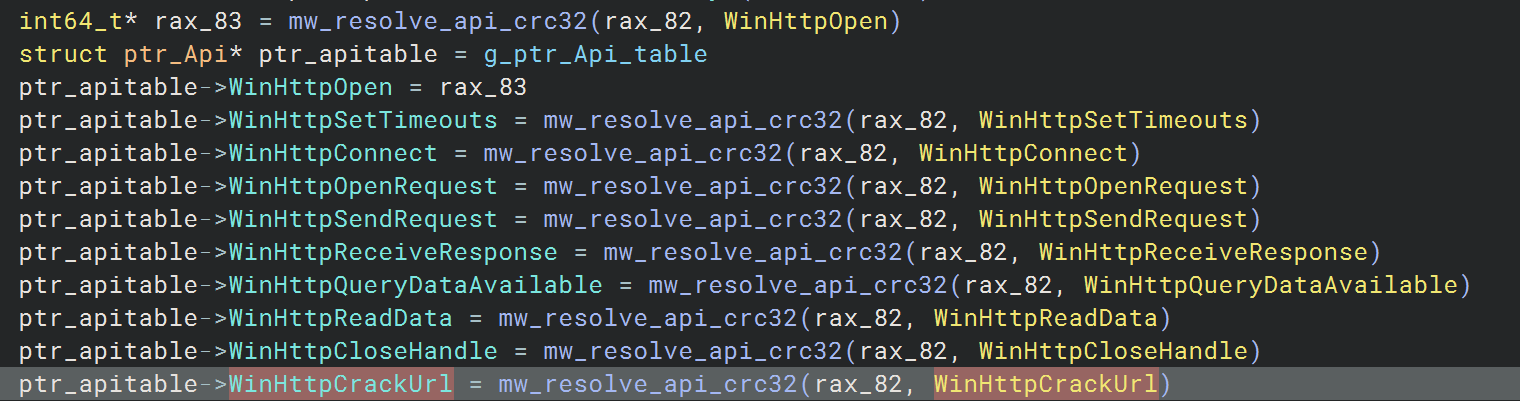Select the WinHttpSendRequest struct field
The height and width of the screenshot is (401, 1520).
(x=363, y=219)
